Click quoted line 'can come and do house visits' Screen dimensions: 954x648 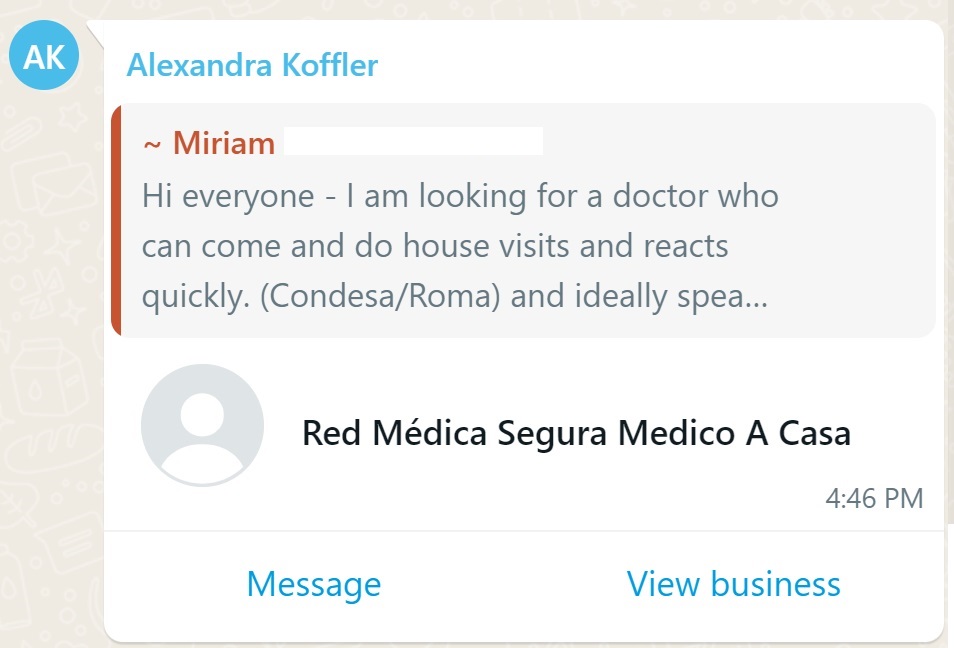click(435, 246)
